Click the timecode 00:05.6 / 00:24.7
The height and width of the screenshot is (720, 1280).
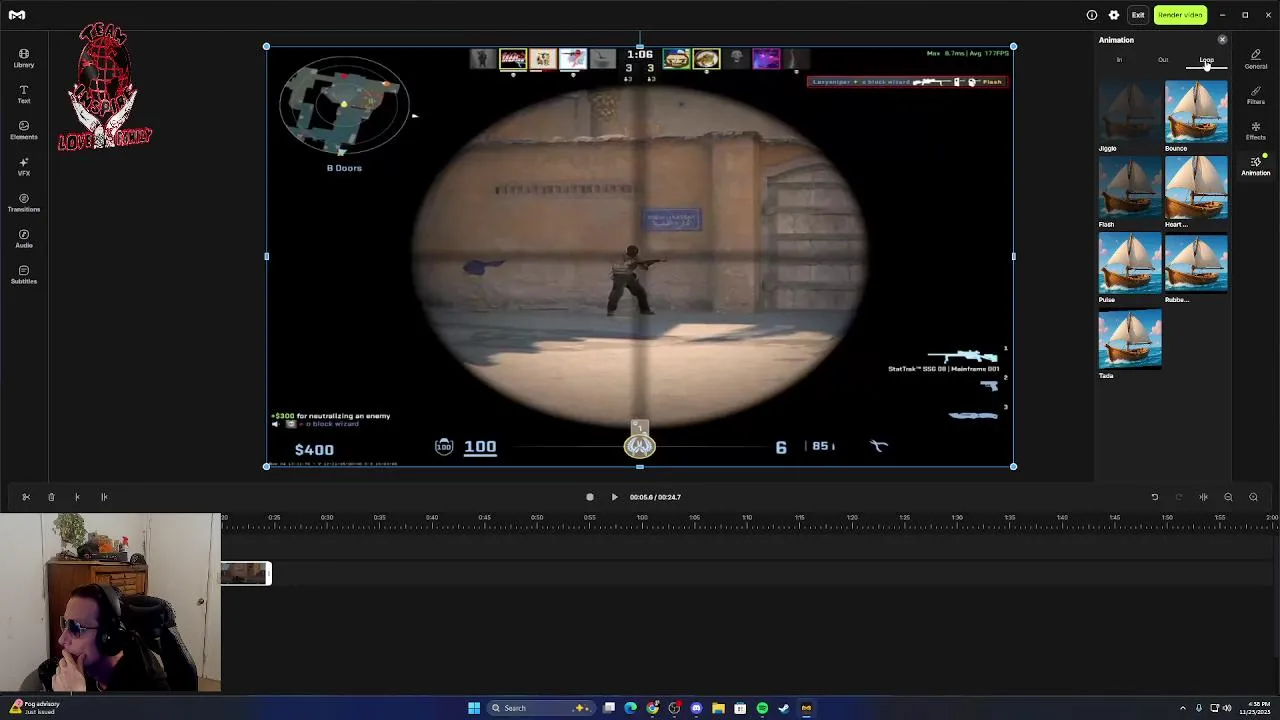tap(655, 497)
